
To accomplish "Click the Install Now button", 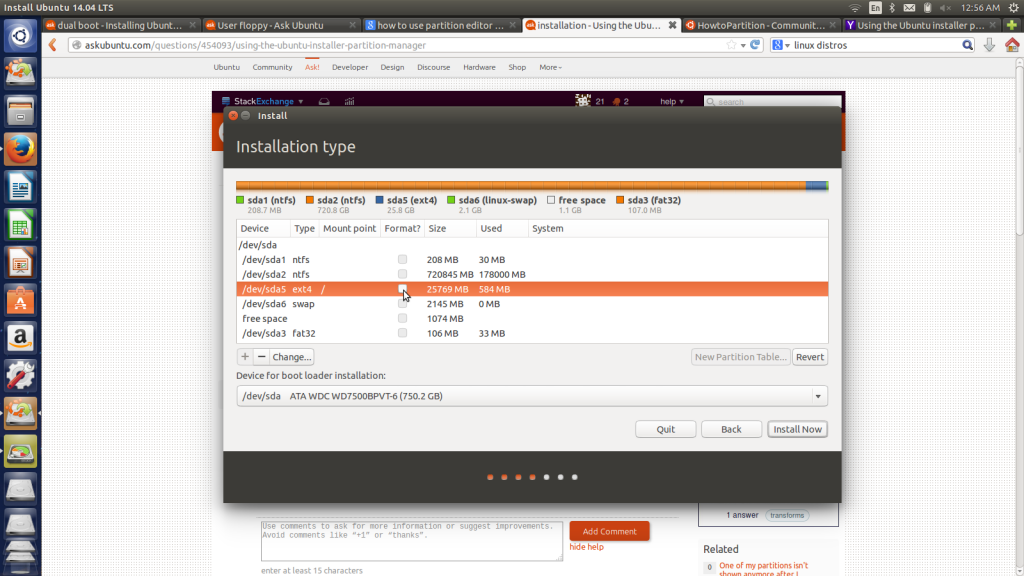I will click(797, 429).
